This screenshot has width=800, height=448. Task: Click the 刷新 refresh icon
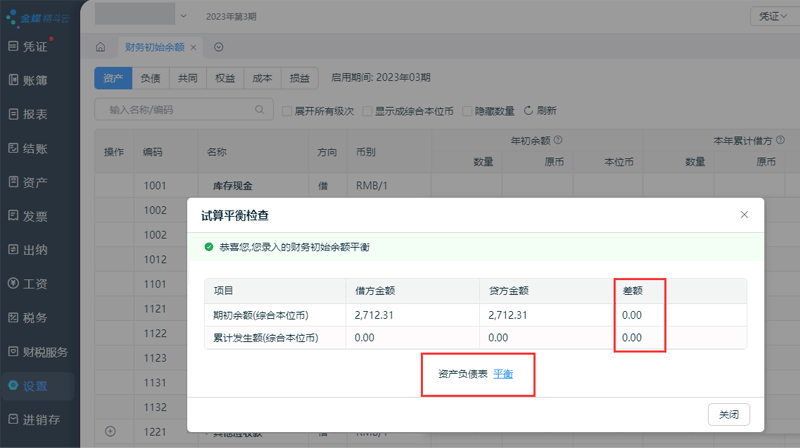pyautogui.click(x=528, y=110)
